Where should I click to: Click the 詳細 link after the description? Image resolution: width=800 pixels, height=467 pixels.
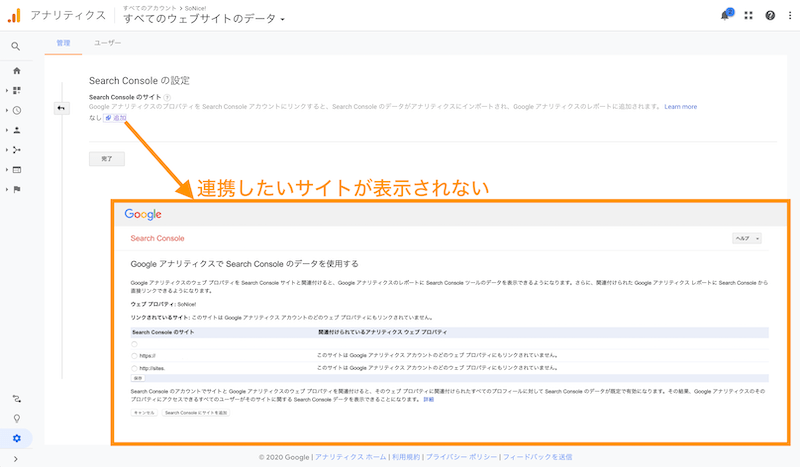click(429, 400)
